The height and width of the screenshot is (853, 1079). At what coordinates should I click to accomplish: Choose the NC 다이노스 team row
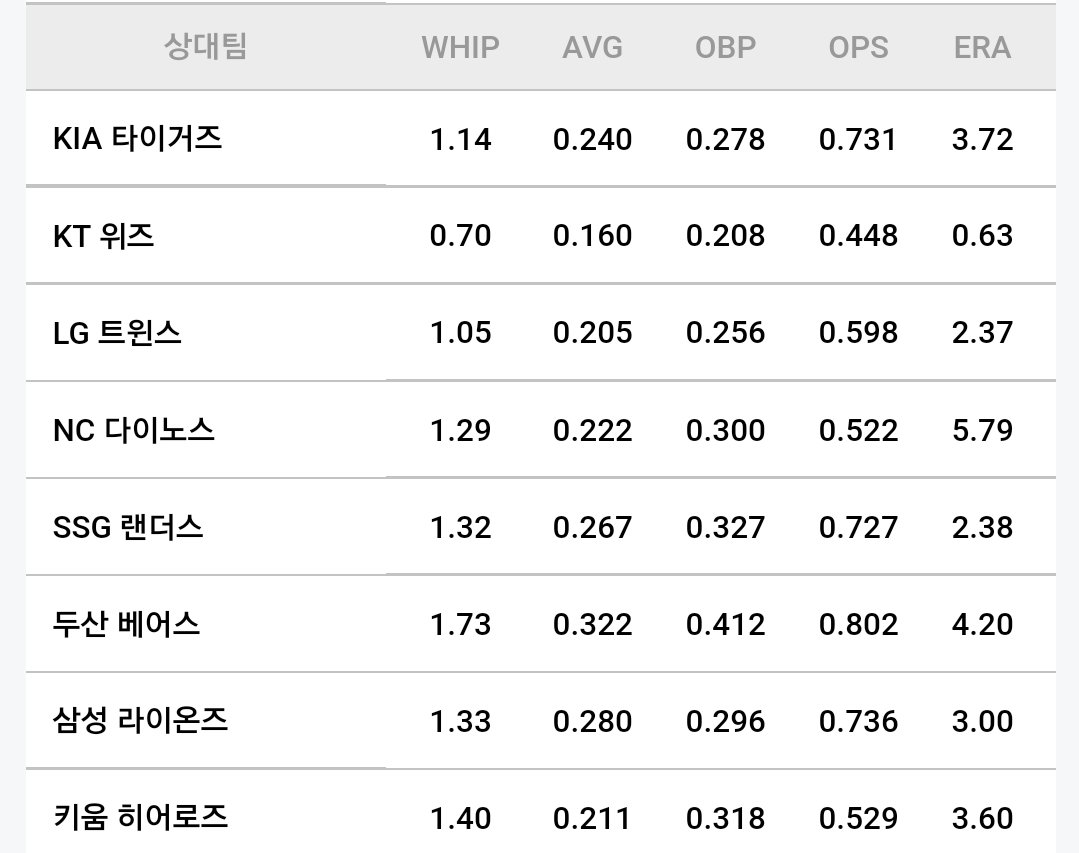coord(540,430)
